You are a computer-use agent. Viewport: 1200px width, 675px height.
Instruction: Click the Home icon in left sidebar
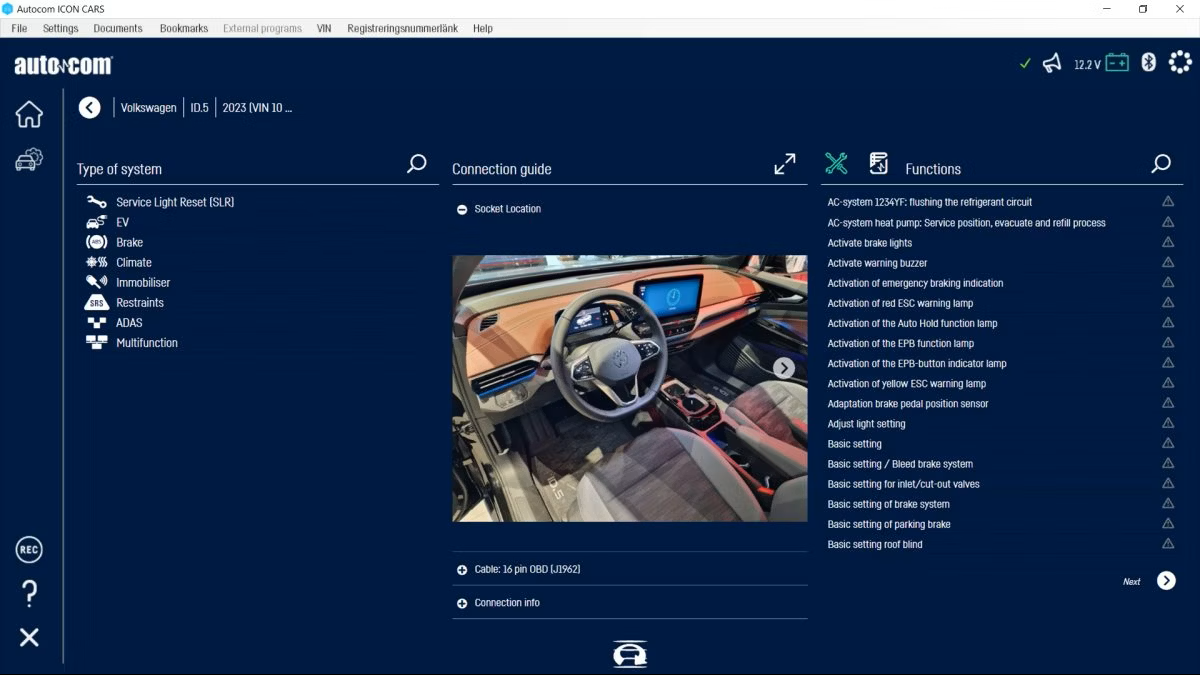[29, 114]
